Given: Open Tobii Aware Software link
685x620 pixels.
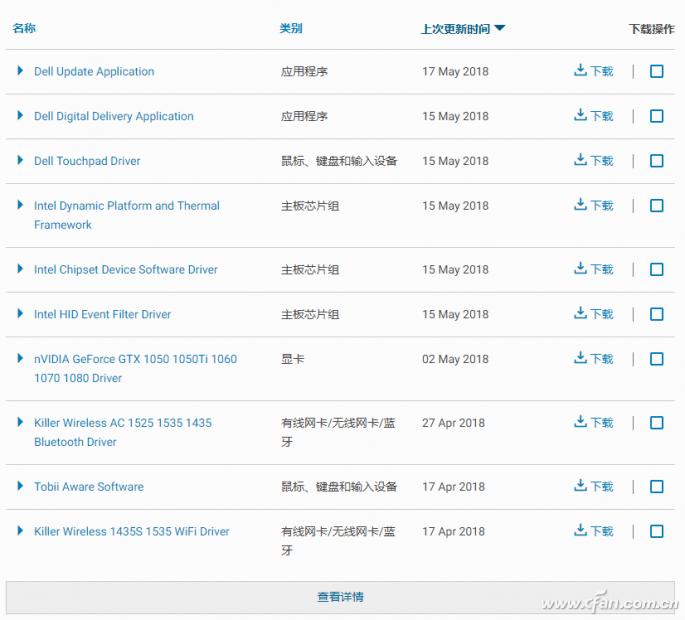Looking at the screenshot, I should 89,487.
